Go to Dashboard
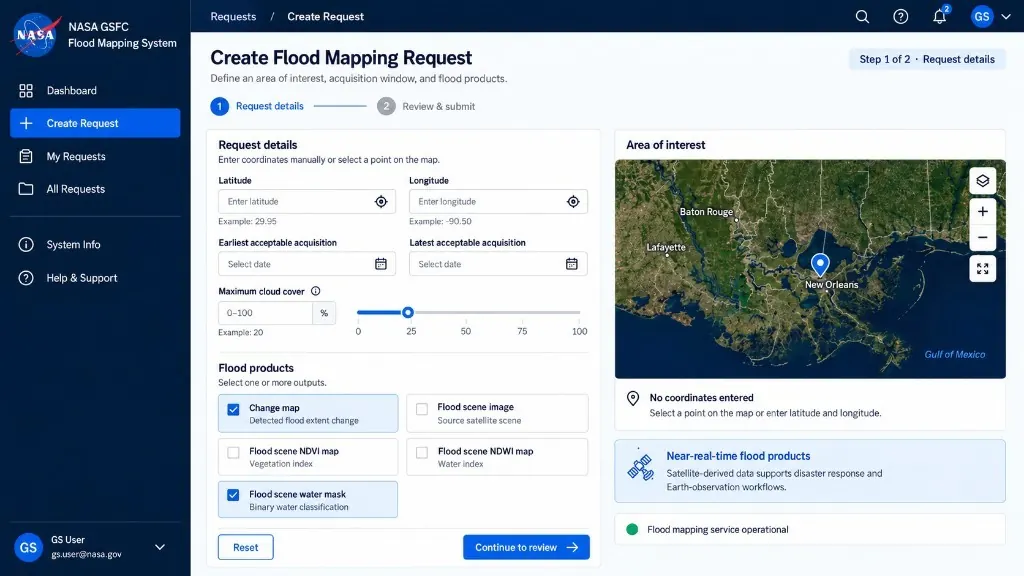The image size is (1024, 576). tap(95, 91)
